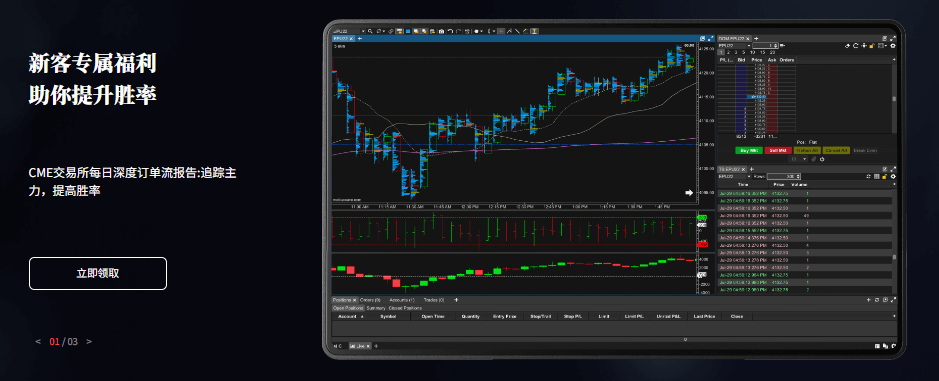Go to next banner slide arrow
This screenshot has height=381, width=939.
[x=89, y=341]
